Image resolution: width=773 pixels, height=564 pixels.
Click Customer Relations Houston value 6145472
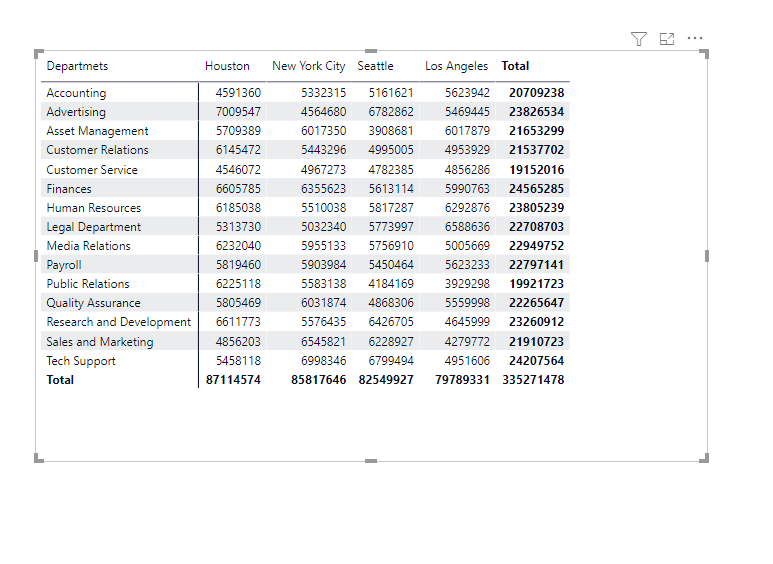tap(238, 150)
